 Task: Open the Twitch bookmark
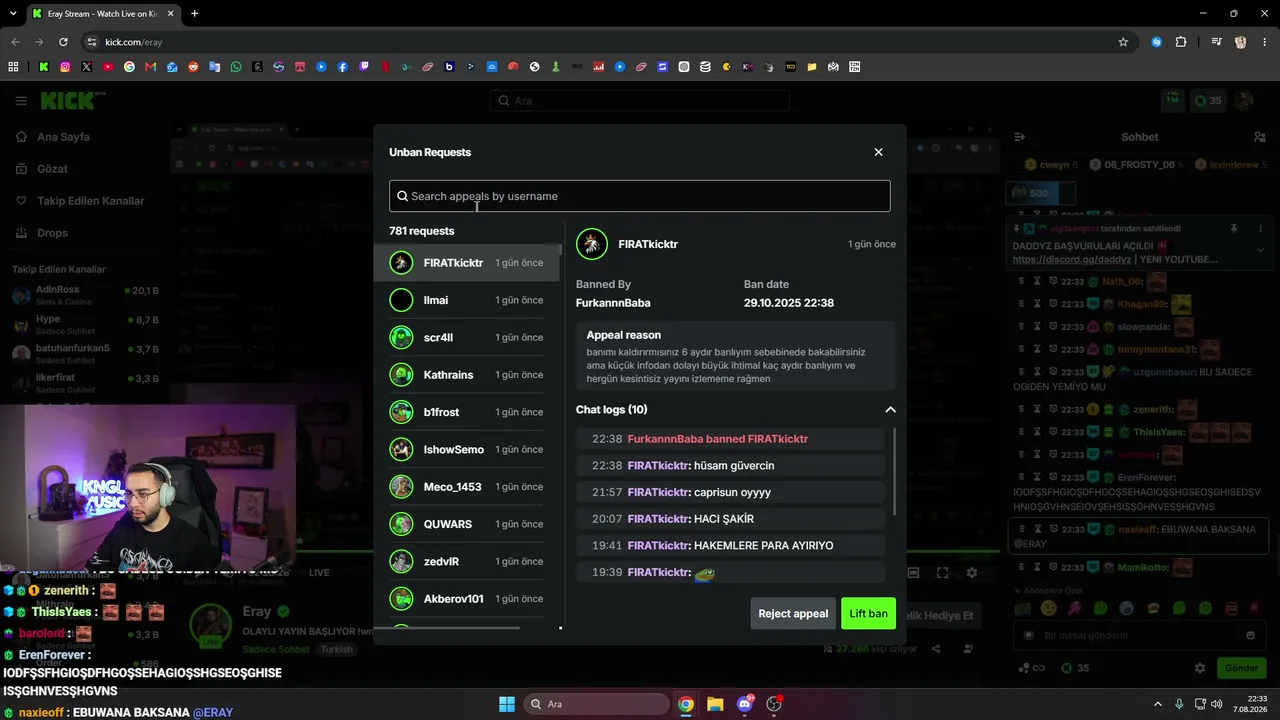364,67
